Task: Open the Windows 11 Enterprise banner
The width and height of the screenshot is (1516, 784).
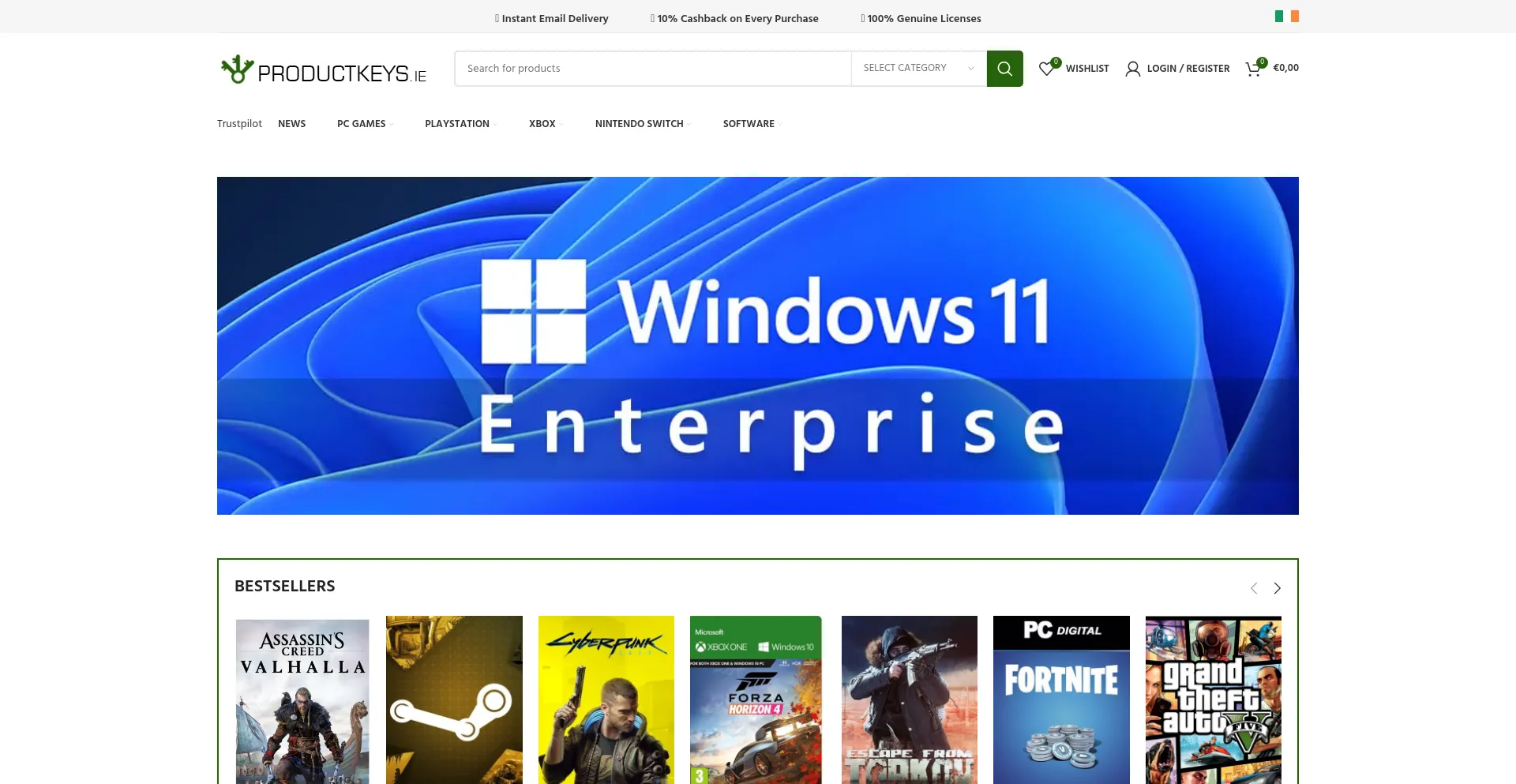Action: click(758, 346)
